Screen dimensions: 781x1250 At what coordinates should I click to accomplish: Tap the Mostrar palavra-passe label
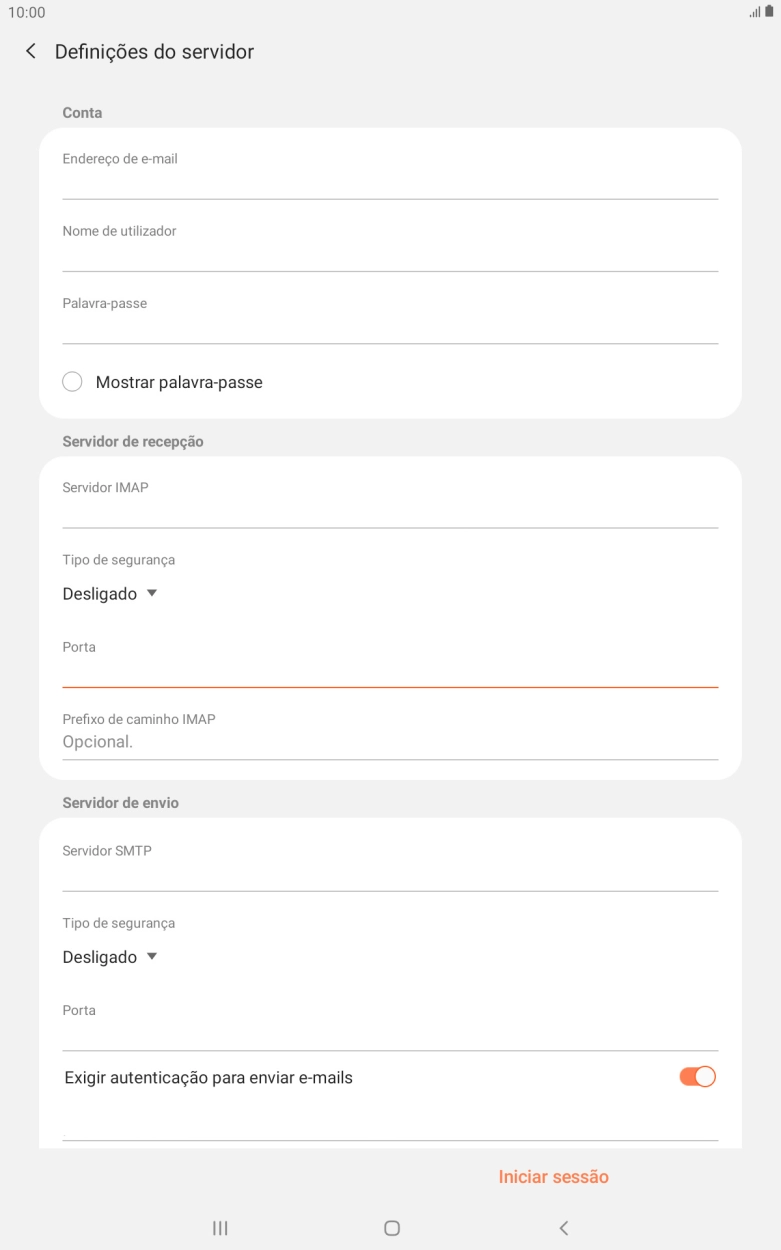click(x=179, y=382)
